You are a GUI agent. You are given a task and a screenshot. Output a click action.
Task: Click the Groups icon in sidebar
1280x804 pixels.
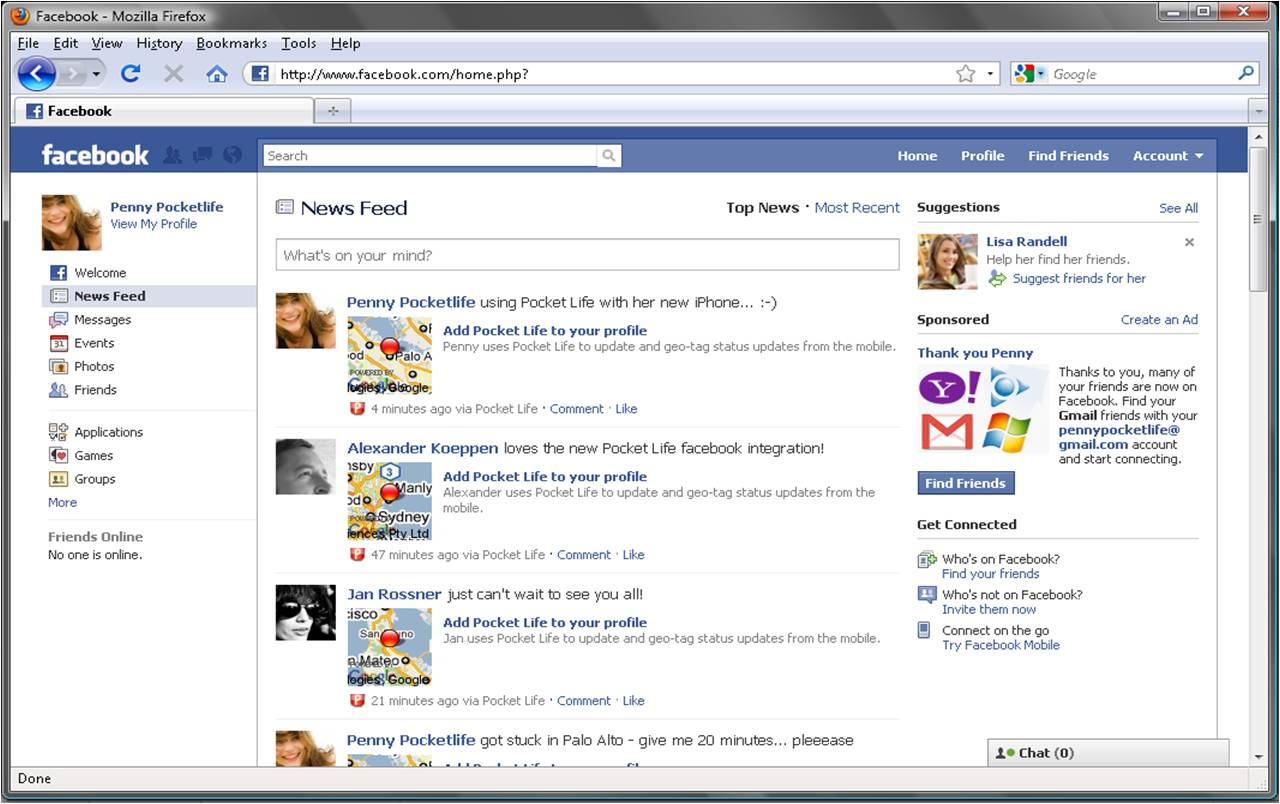[x=58, y=479]
